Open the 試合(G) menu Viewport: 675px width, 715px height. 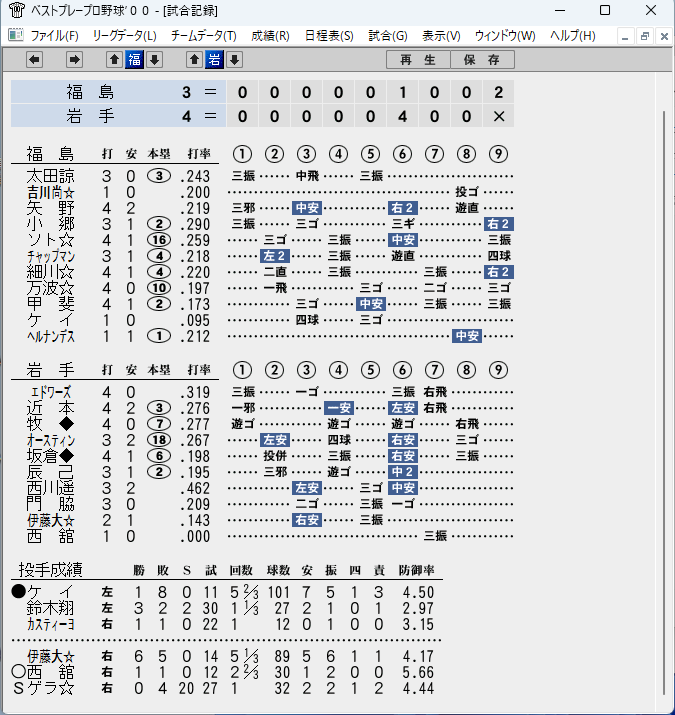point(388,36)
